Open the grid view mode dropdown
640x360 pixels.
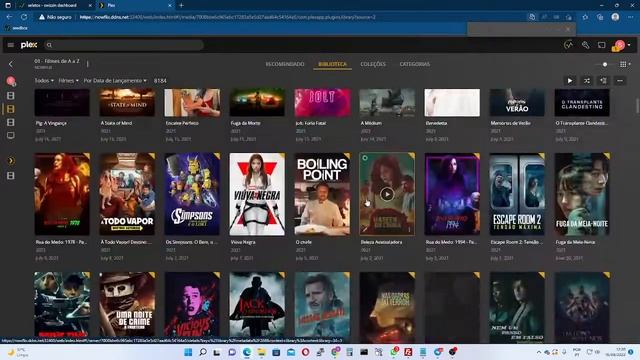click(625, 64)
